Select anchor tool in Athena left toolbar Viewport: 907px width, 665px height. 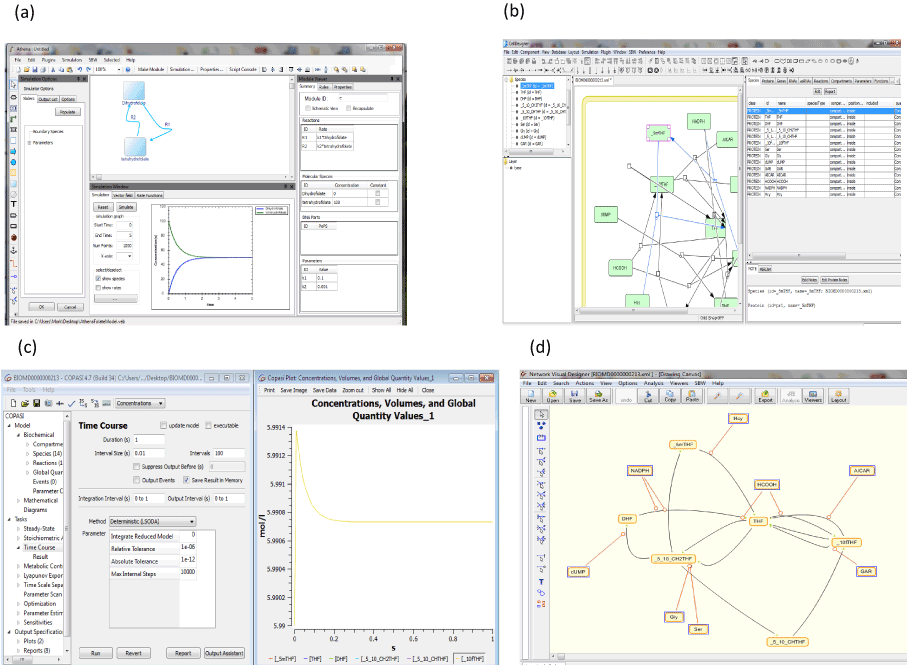pos(13,250)
